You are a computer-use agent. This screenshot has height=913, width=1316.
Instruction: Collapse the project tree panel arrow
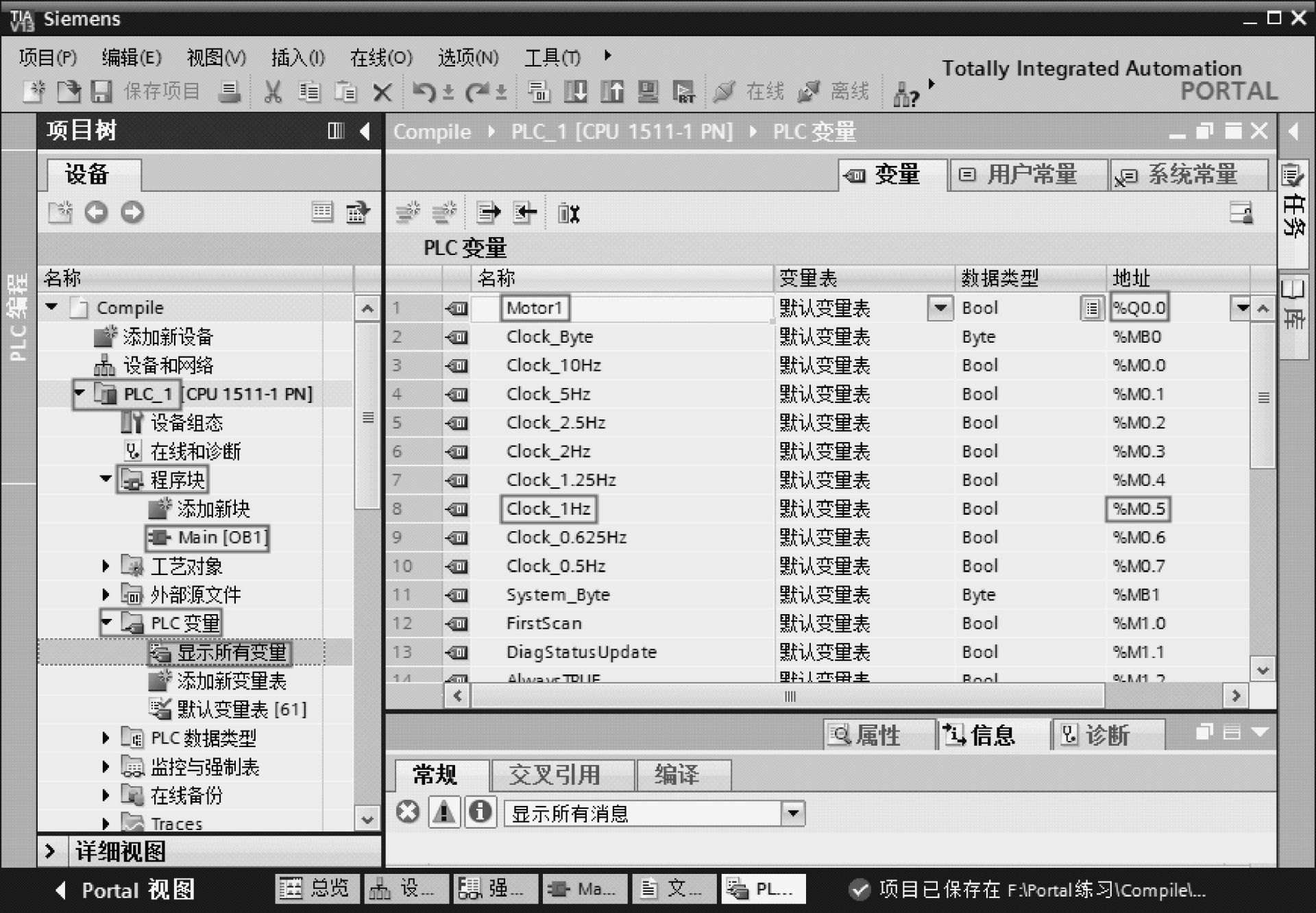365,130
